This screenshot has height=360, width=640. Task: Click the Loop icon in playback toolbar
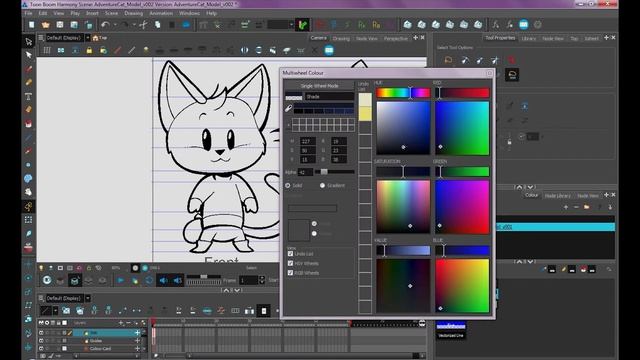(x=149, y=280)
